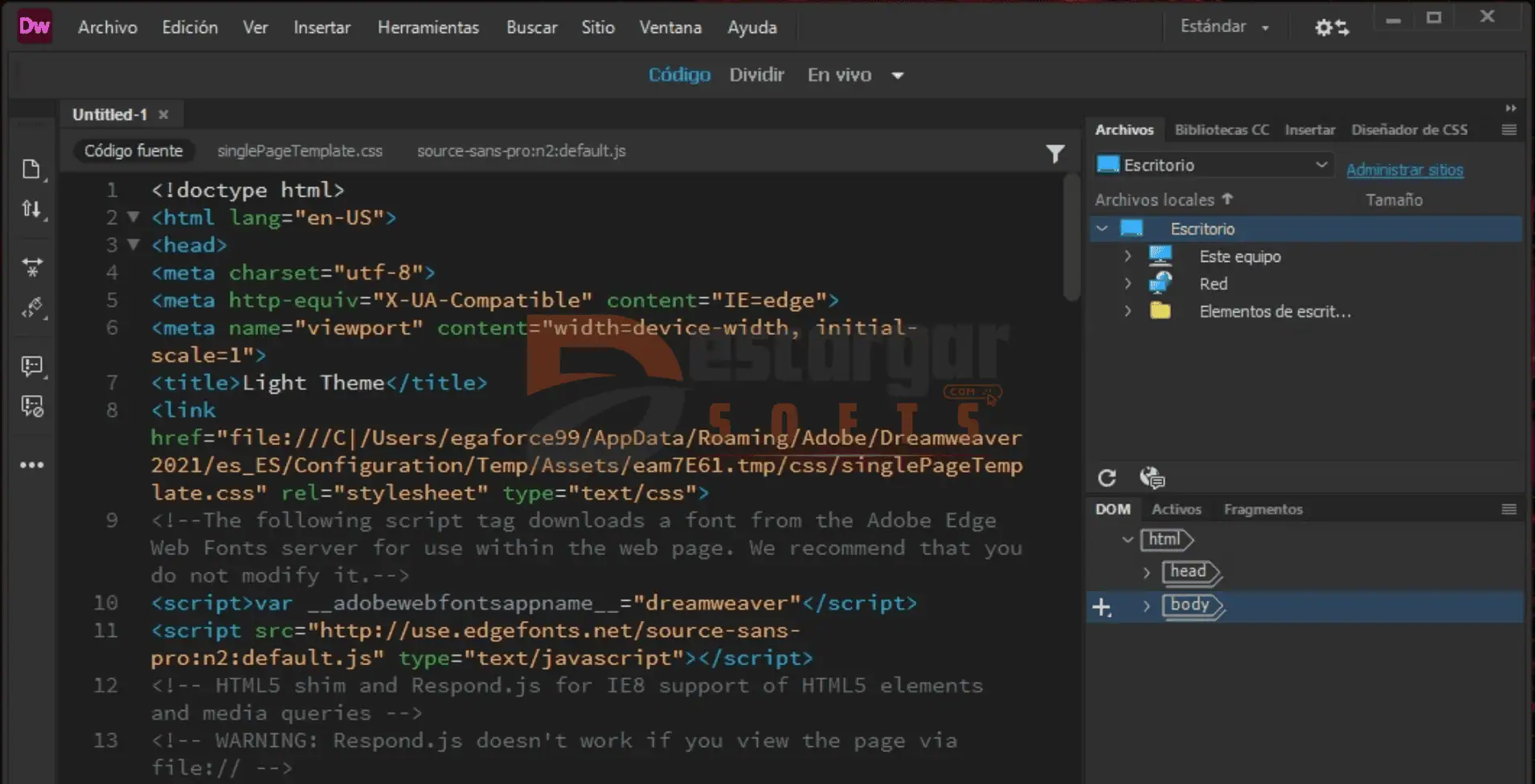Open the three-dots more tools menu

pyautogui.click(x=31, y=464)
